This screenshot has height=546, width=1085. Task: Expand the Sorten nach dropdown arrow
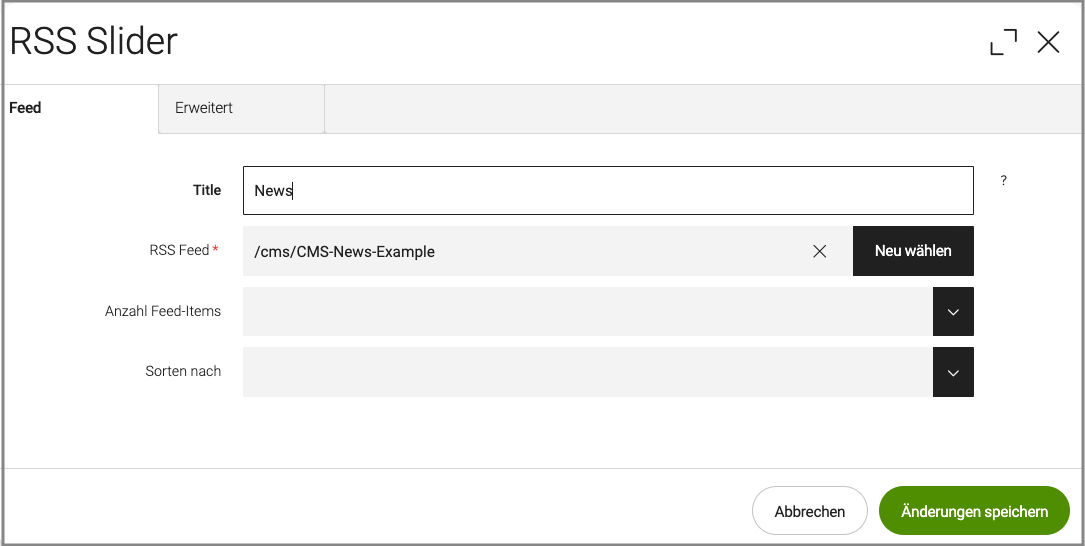[953, 372]
